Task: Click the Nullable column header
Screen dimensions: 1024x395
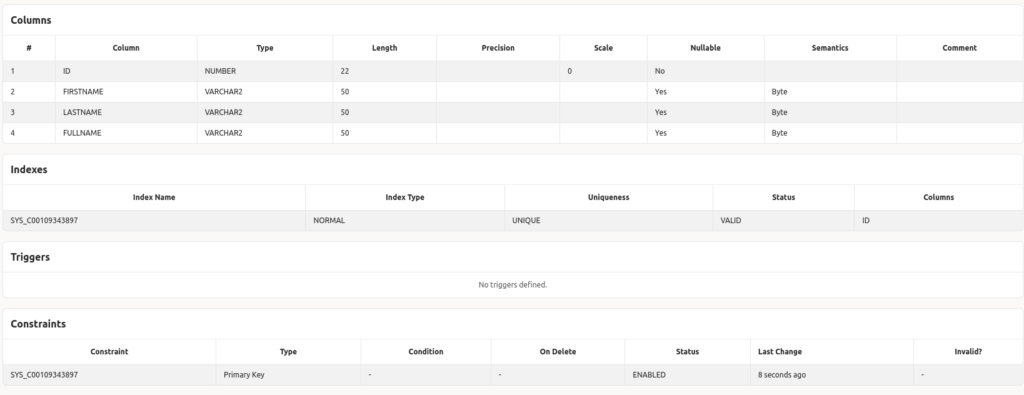Action: point(705,48)
